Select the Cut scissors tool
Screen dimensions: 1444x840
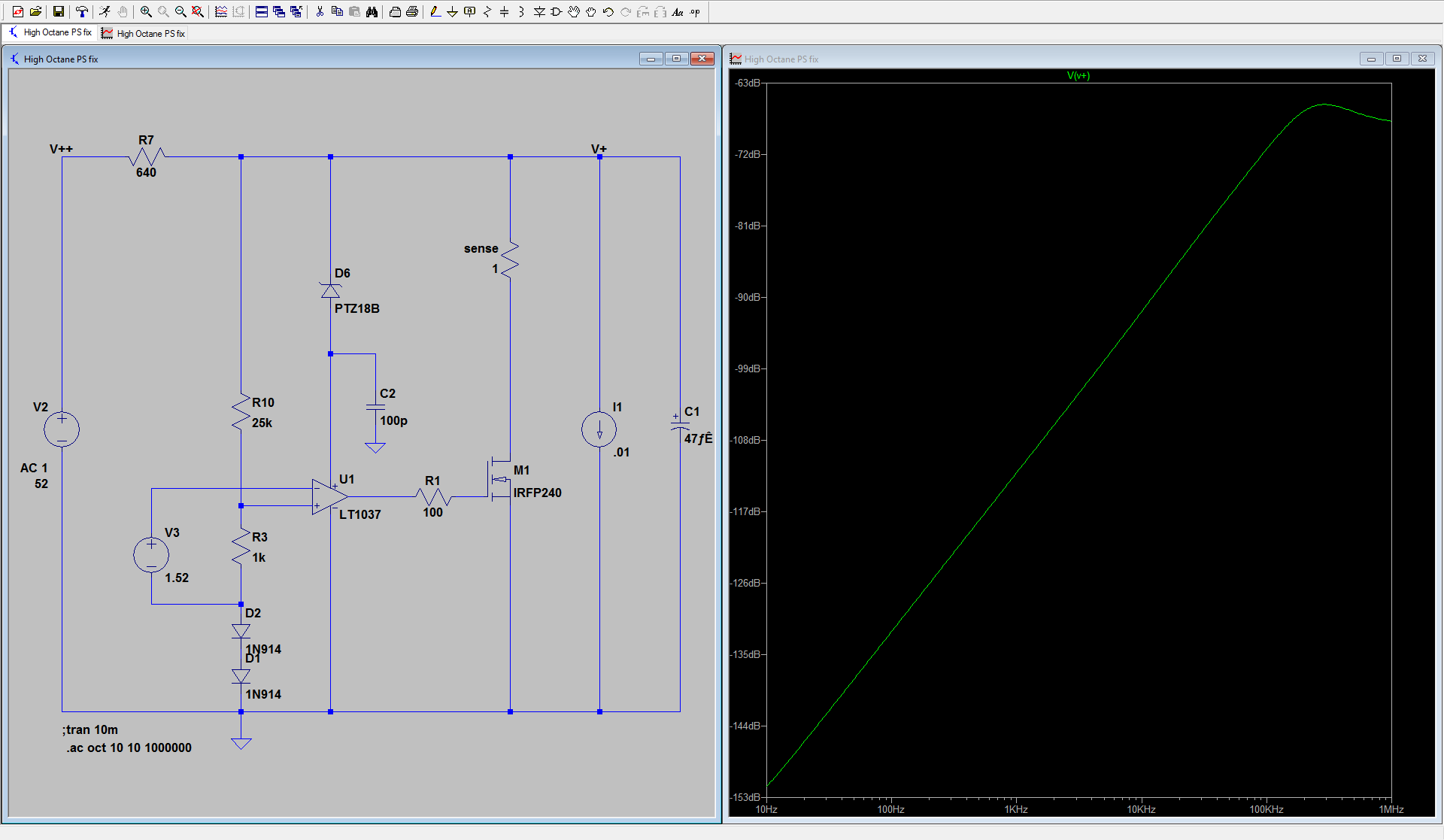pos(320,11)
